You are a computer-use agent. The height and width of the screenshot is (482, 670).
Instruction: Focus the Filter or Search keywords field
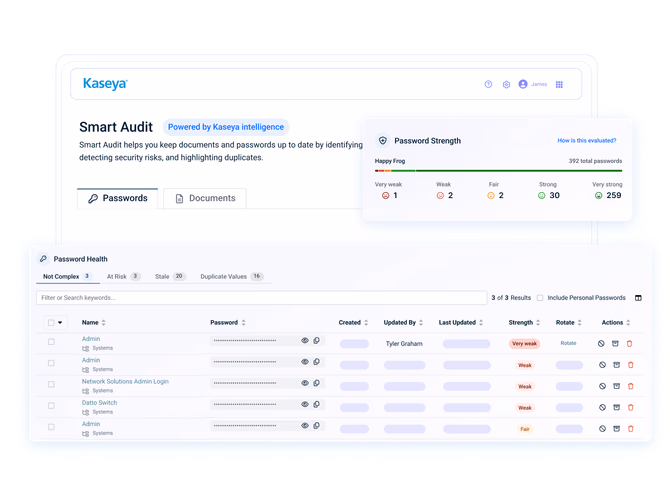coord(262,298)
